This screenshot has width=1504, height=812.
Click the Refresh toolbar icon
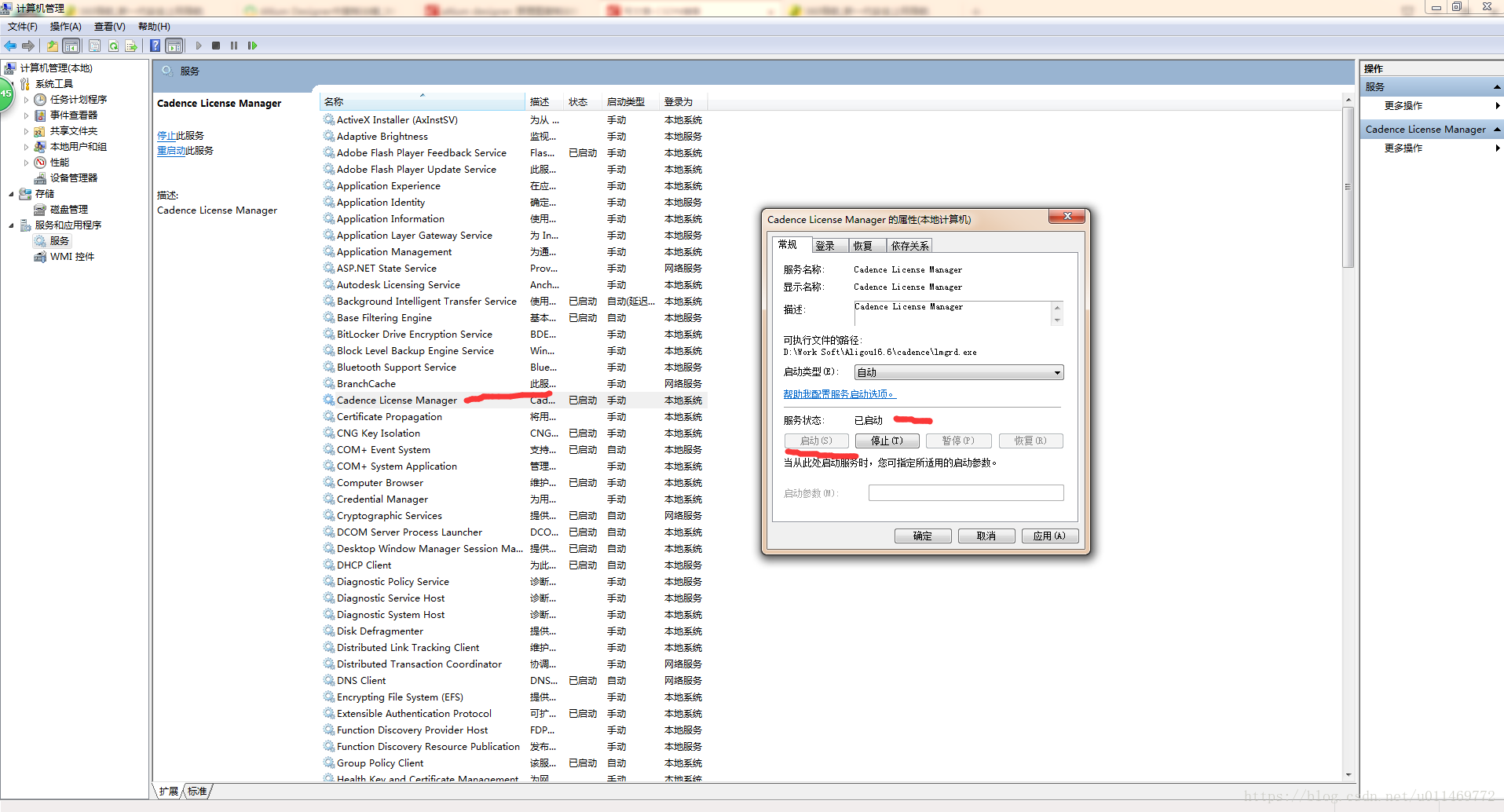click(x=113, y=46)
